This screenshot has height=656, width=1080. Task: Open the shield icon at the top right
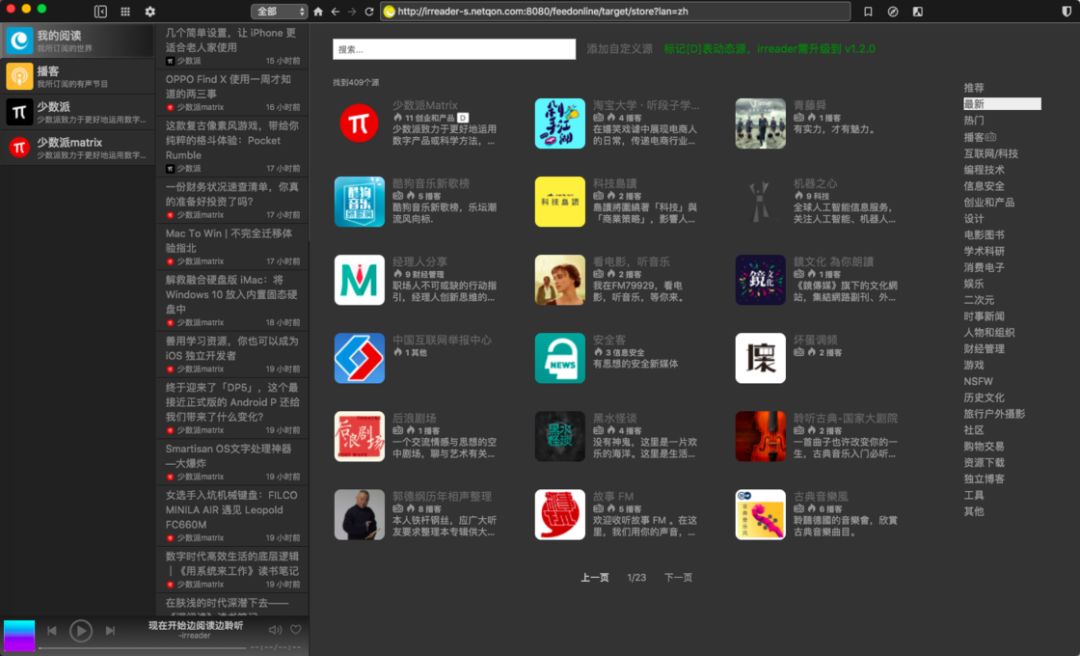coord(1067,12)
